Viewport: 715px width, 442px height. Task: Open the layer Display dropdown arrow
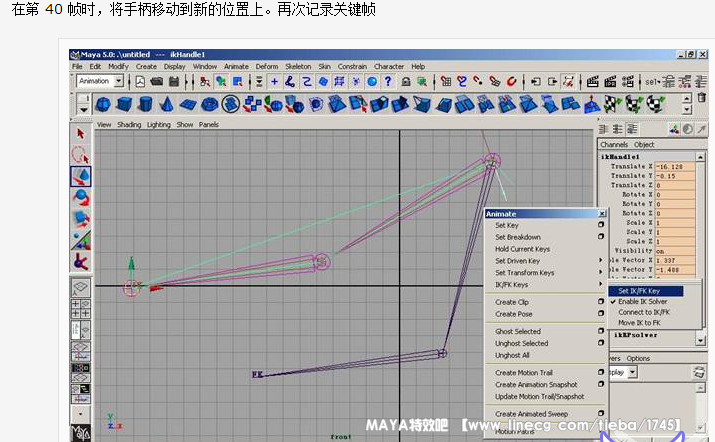coord(632,372)
